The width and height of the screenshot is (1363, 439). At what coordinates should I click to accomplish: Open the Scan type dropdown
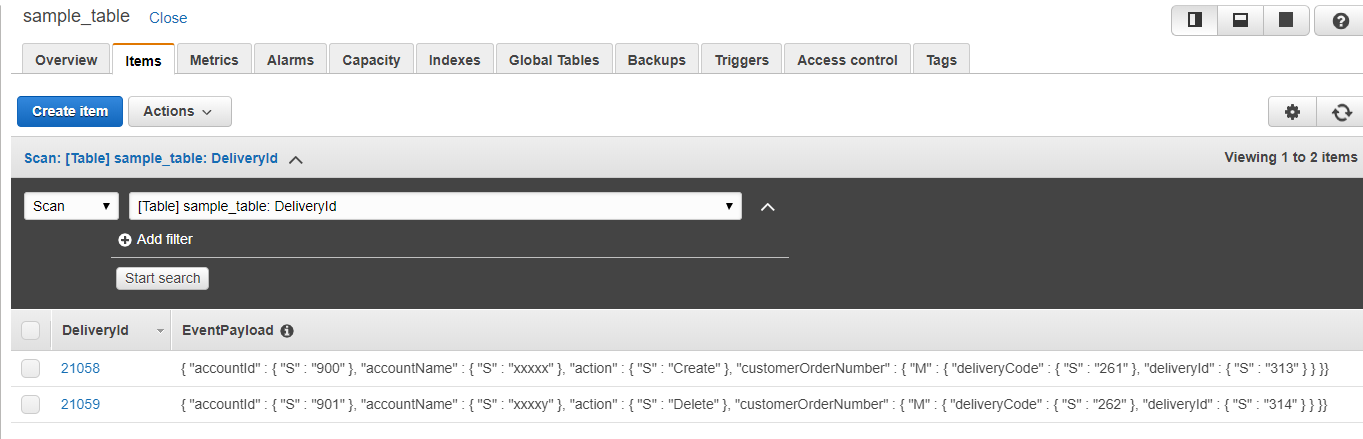point(71,206)
